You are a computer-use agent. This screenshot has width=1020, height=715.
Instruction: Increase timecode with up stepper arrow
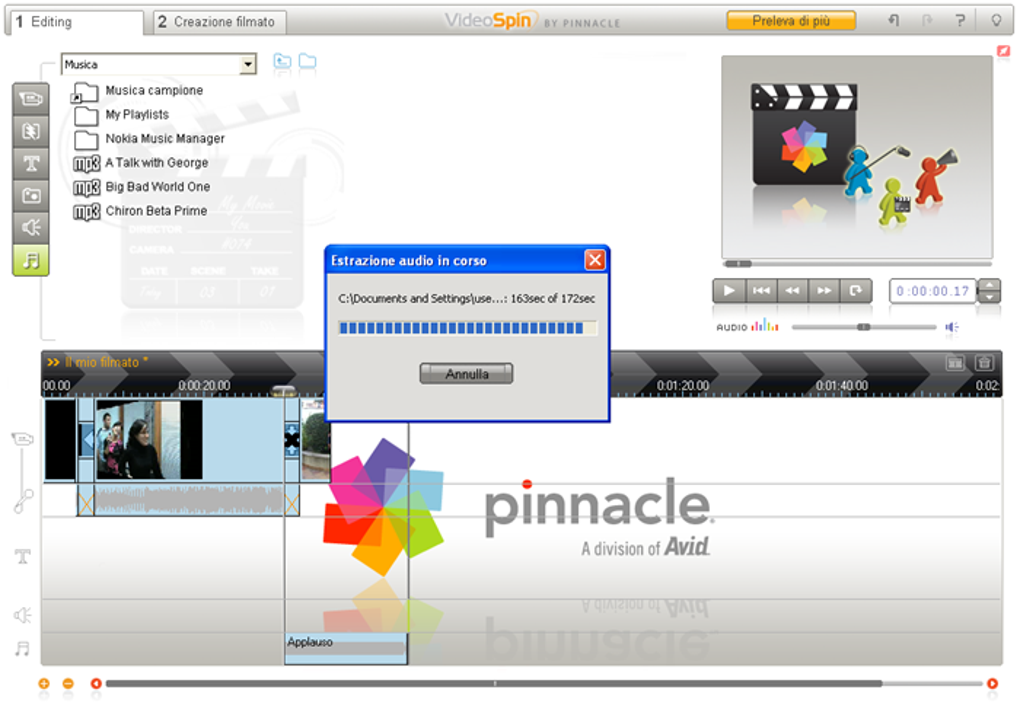point(989,285)
